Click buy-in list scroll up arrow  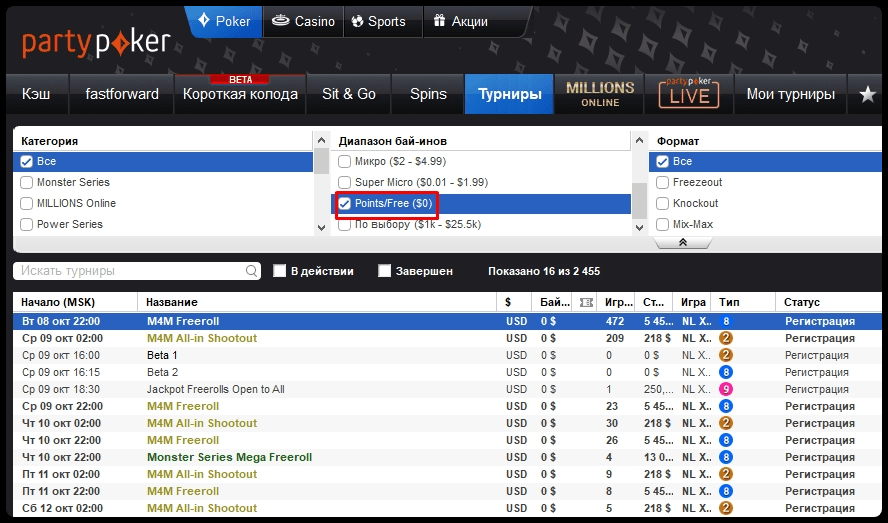(639, 141)
